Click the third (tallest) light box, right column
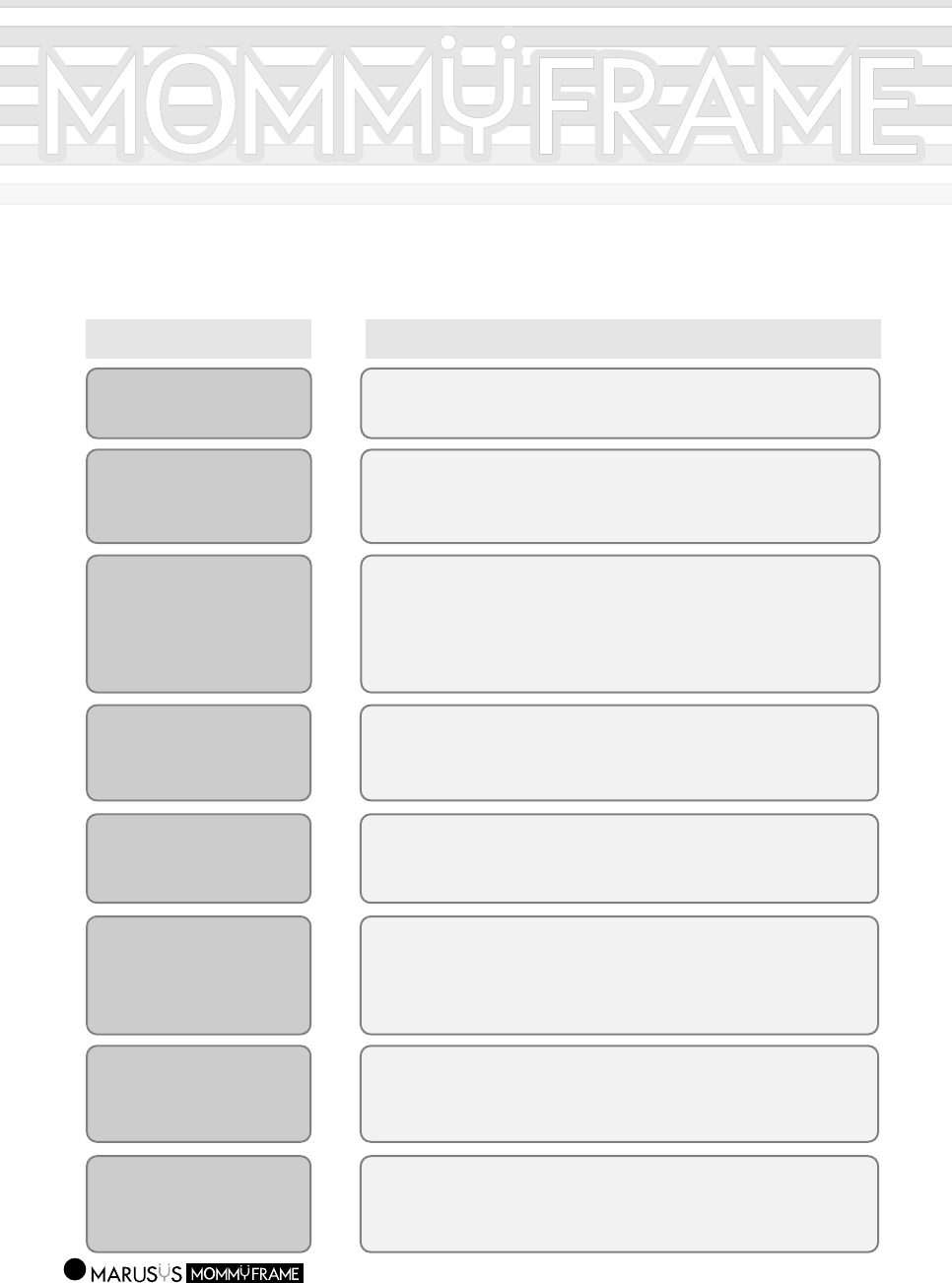952x1283 pixels. pyautogui.click(x=620, y=623)
